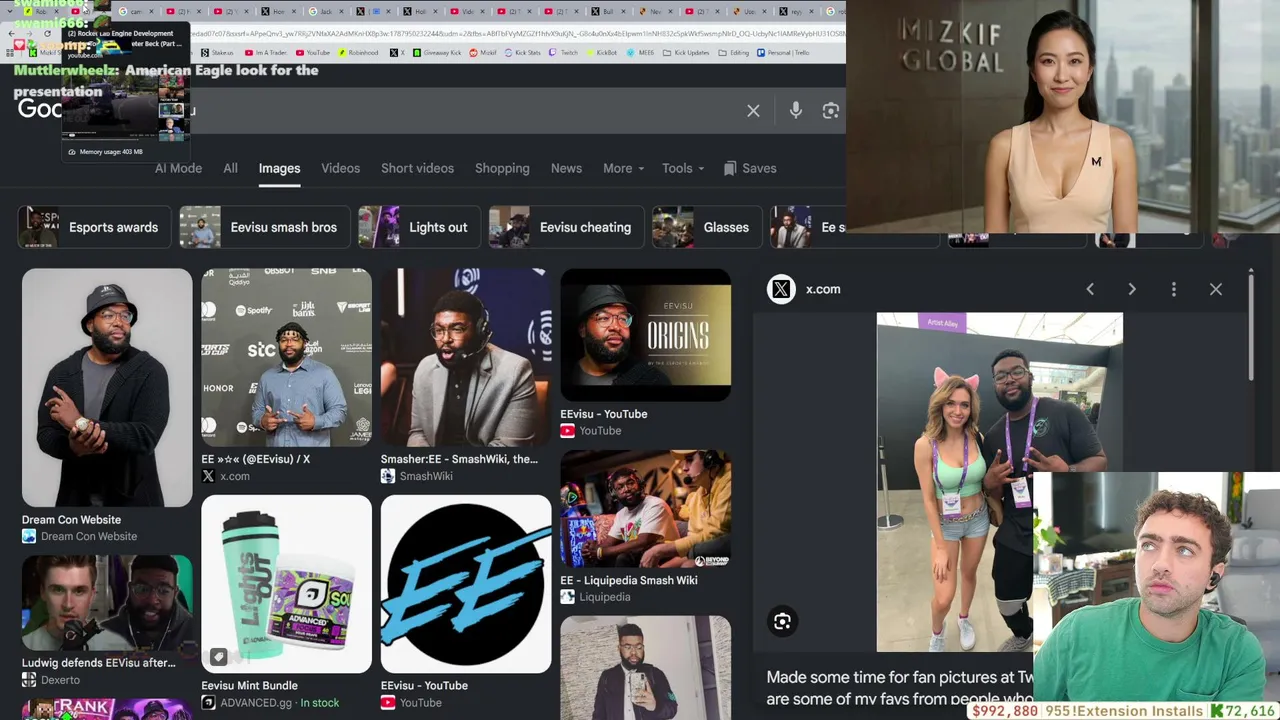The image size is (1280, 720).
Task: Open the Editing bookmark folder
Action: tap(734, 53)
